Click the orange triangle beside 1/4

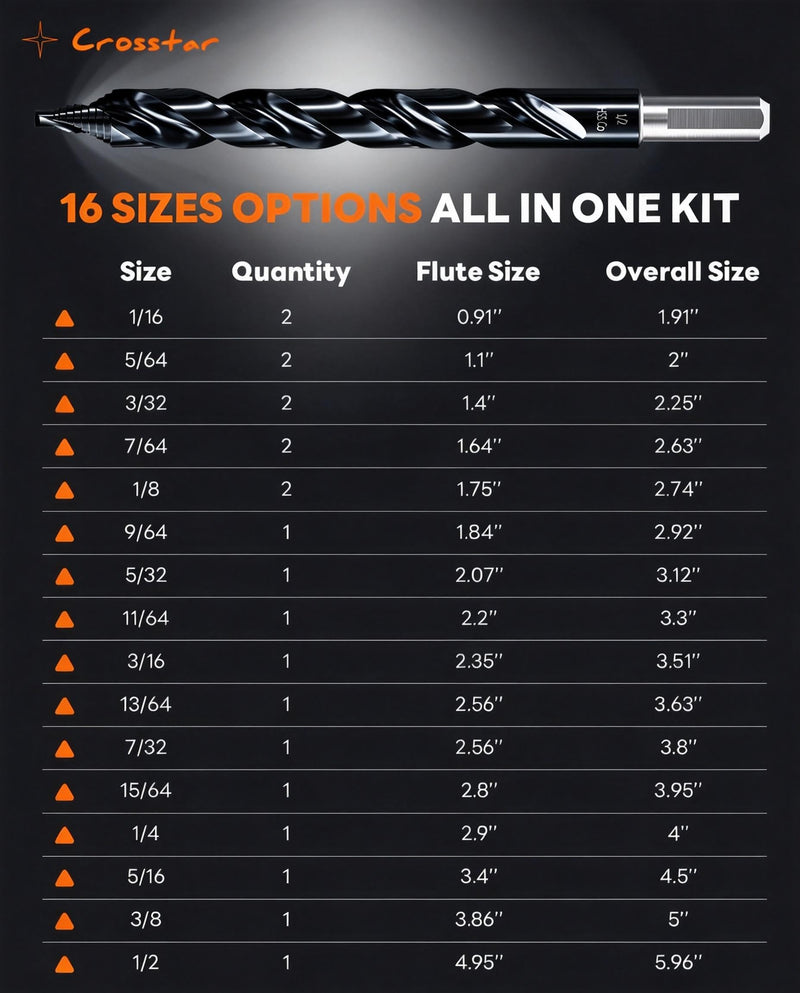coord(65,835)
